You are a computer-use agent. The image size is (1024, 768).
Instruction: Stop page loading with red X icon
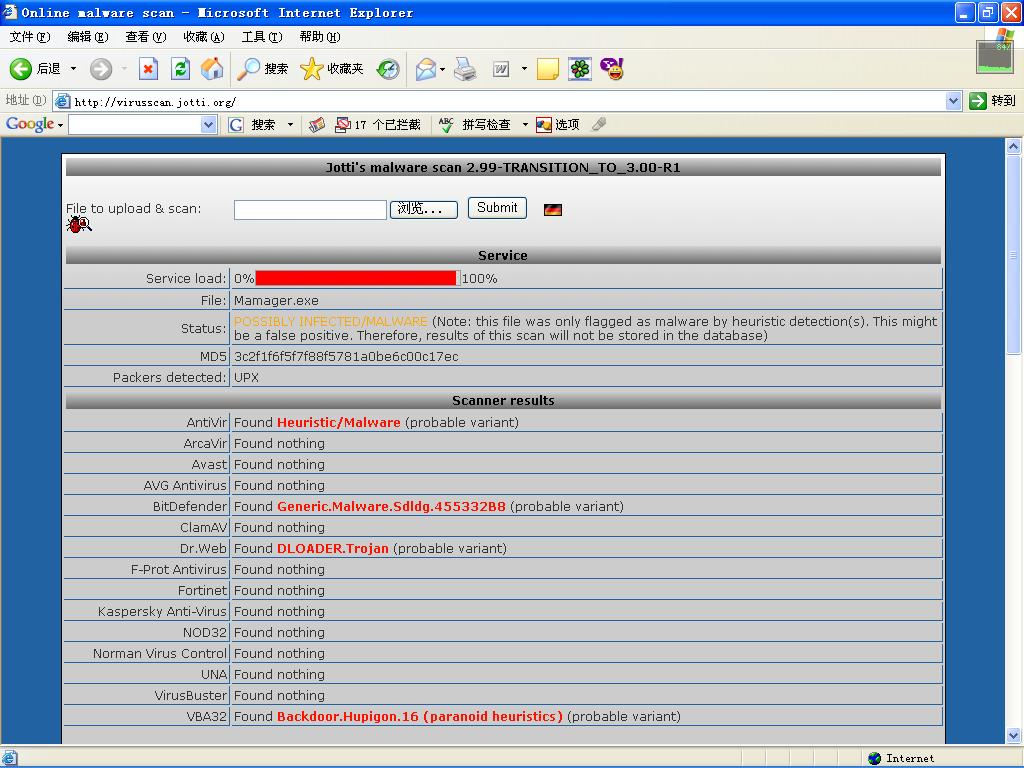[x=148, y=69]
